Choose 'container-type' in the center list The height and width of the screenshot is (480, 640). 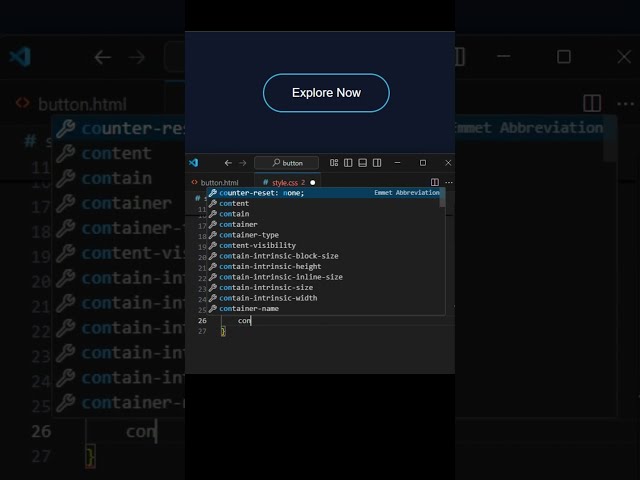click(323, 235)
